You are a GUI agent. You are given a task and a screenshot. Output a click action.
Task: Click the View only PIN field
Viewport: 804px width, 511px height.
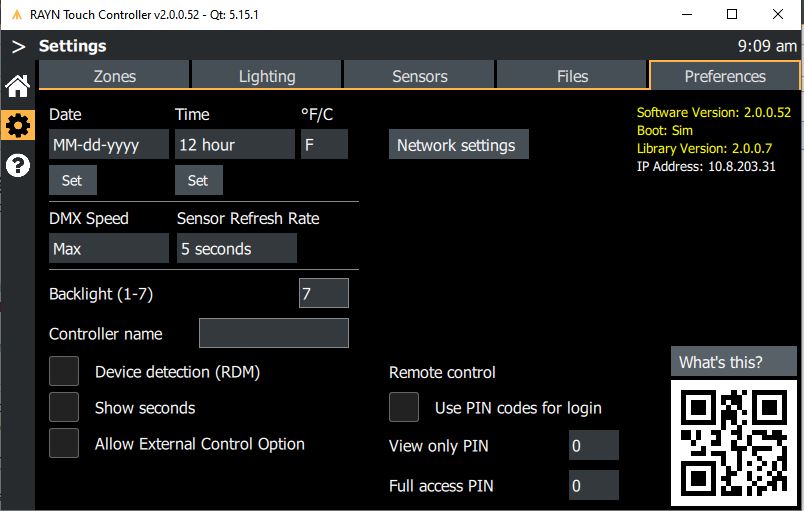point(594,445)
